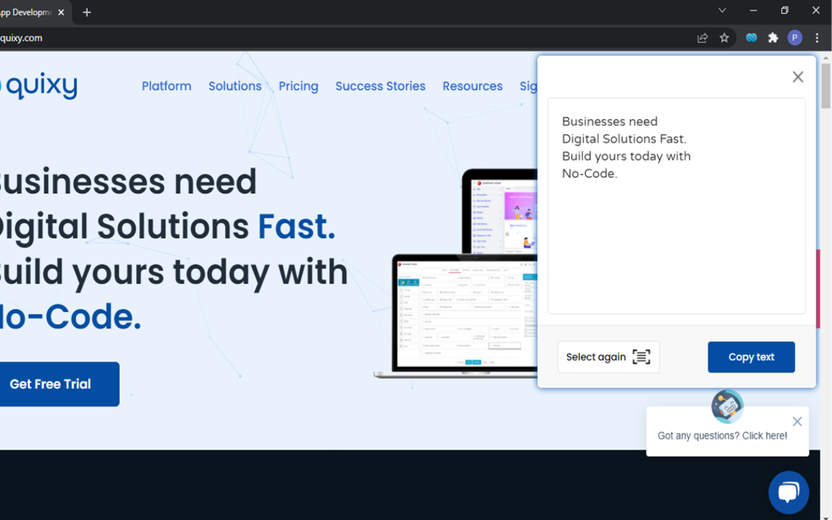Go to the Pricing page
The height and width of the screenshot is (520, 832).
[x=298, y=86]
